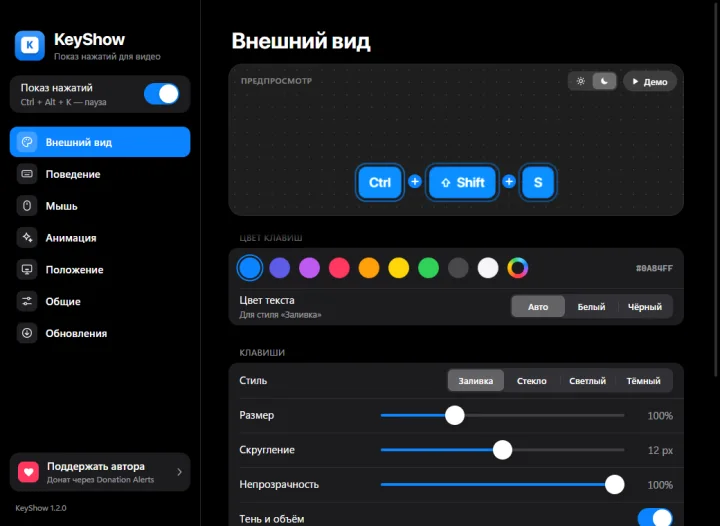Toggle the Тень и объём switch
This screenshot has width=720, height=526.
655,519
